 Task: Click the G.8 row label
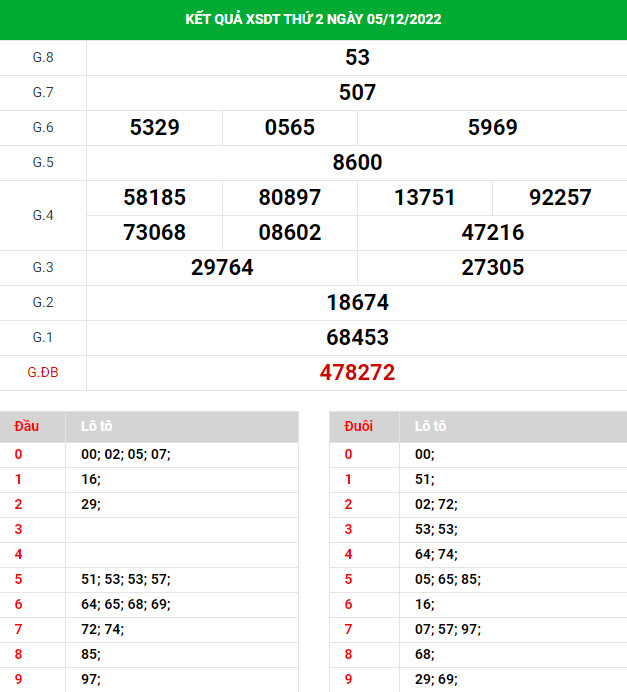(43, 57)
